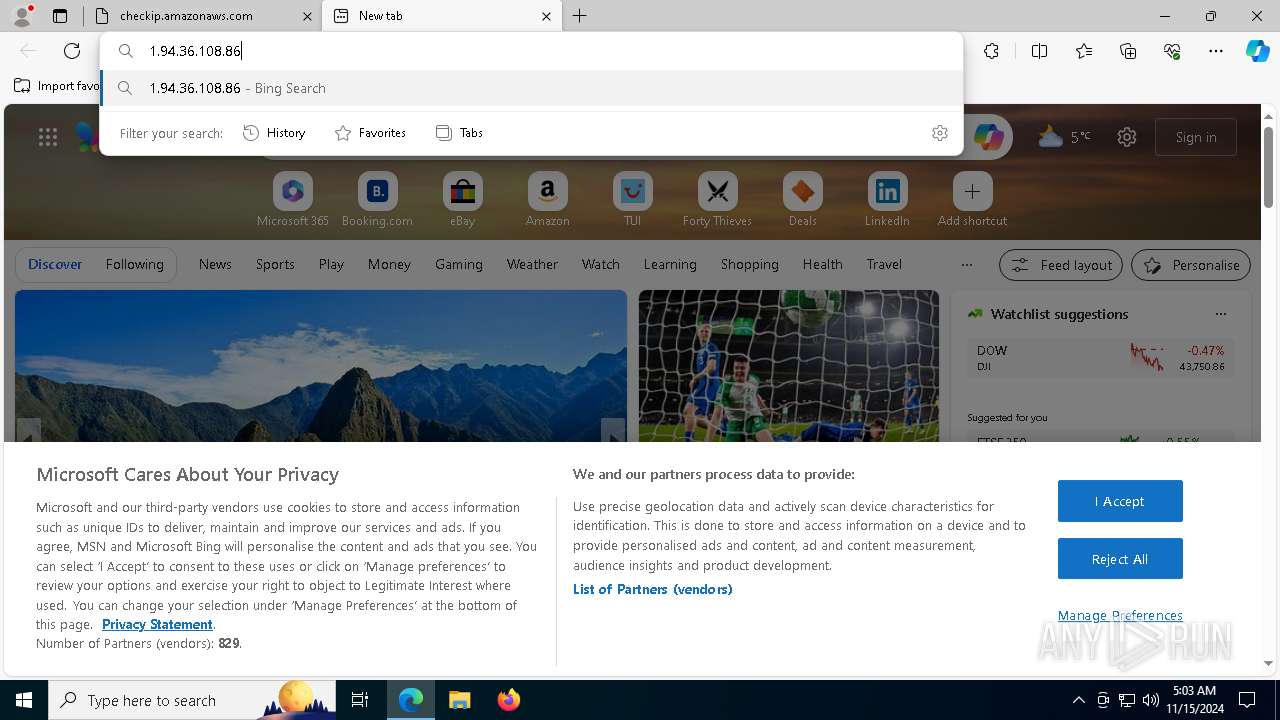
Task: Open Manage Preferences link
Action: point(1120,615)
